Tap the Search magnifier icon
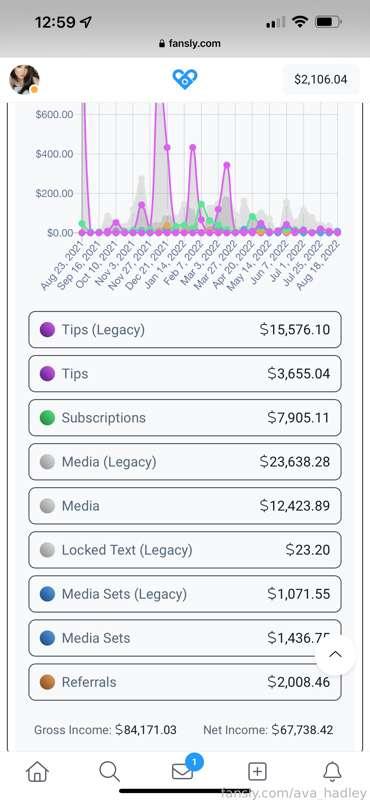370x800 pixels. click(109, 771)
